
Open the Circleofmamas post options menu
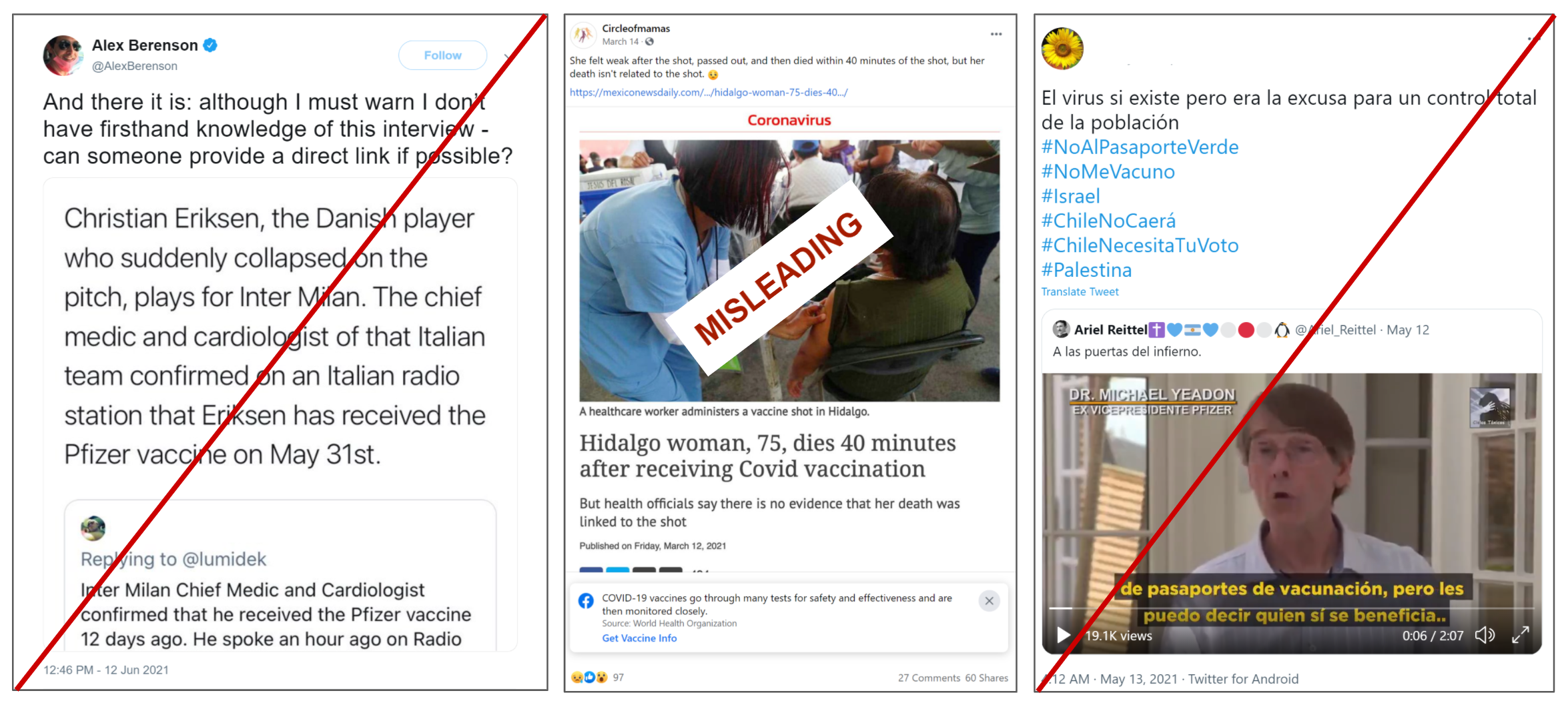[996, 34]
